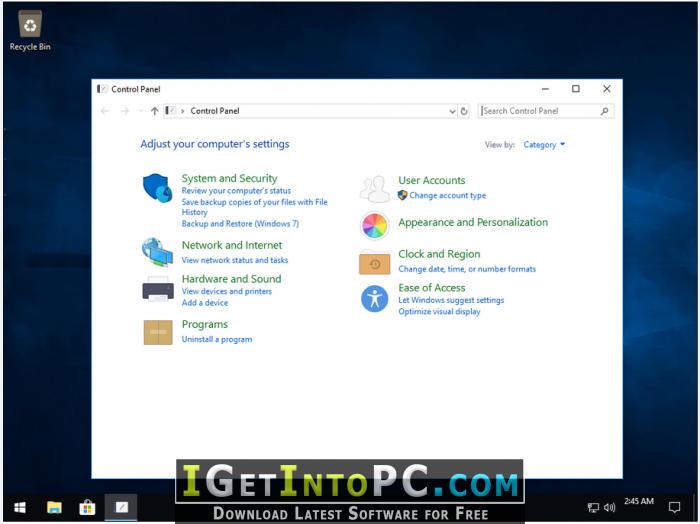Refresh the Control Panel view
The image size is (700, 524).
pos(464,111)
